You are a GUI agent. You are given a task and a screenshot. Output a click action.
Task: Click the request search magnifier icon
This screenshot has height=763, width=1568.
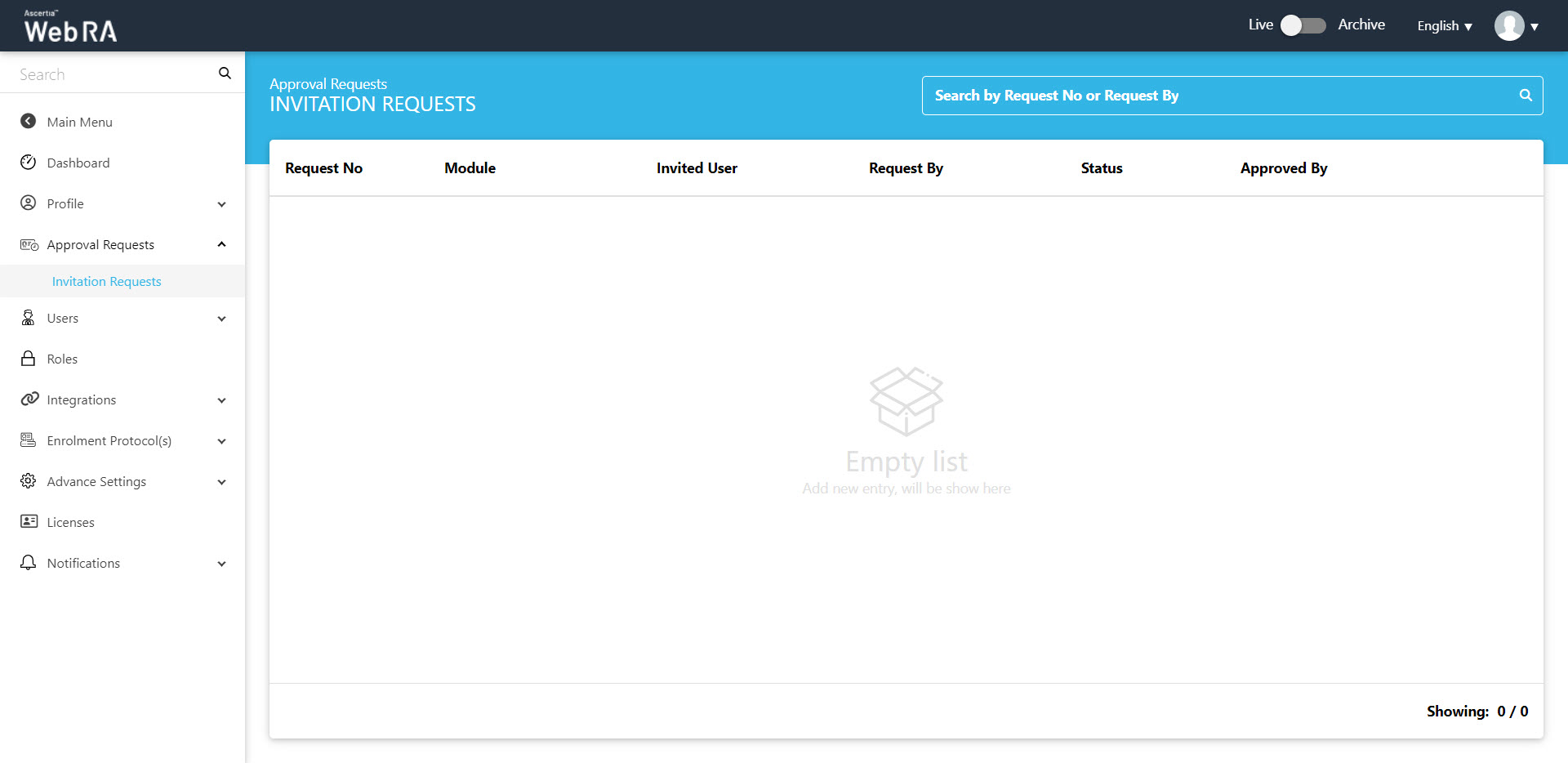point(1525,96)
